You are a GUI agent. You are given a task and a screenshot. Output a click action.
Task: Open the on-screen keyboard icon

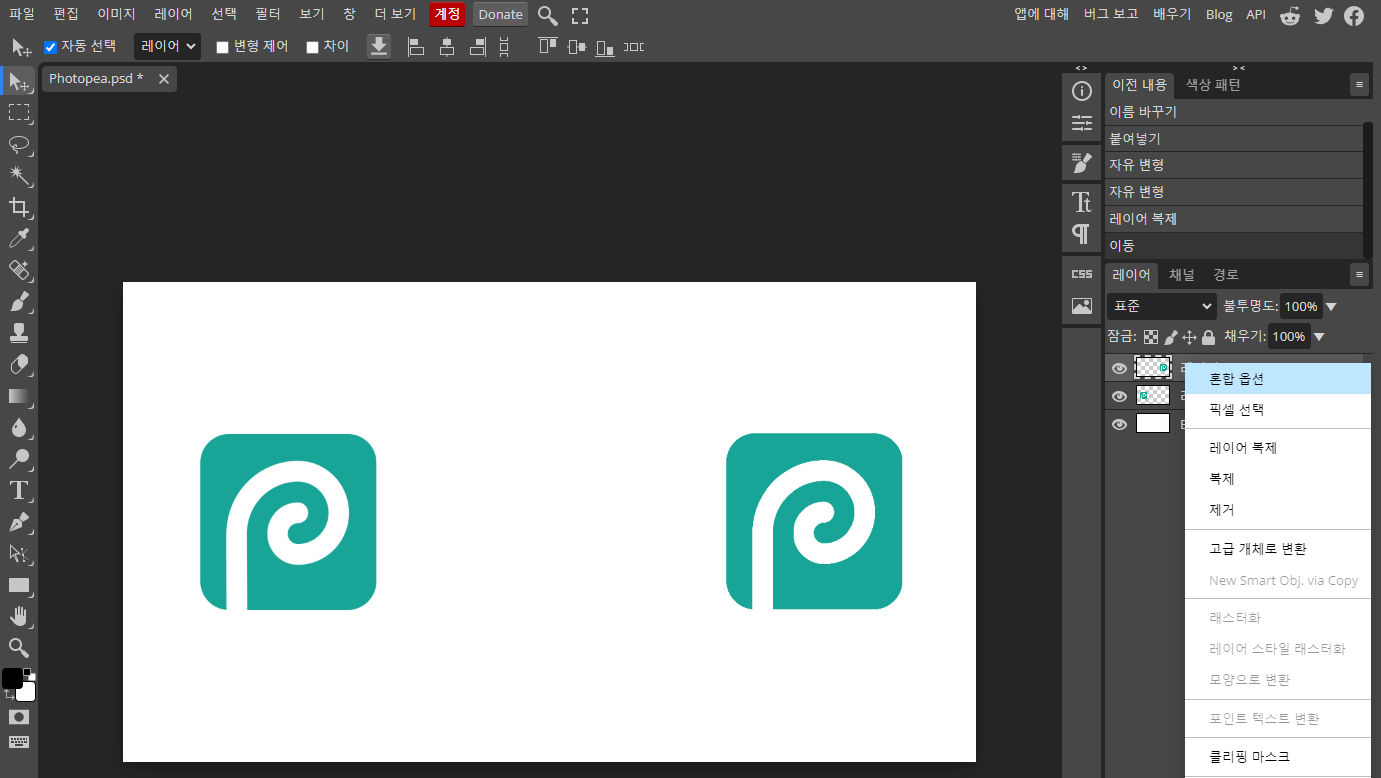19,742
